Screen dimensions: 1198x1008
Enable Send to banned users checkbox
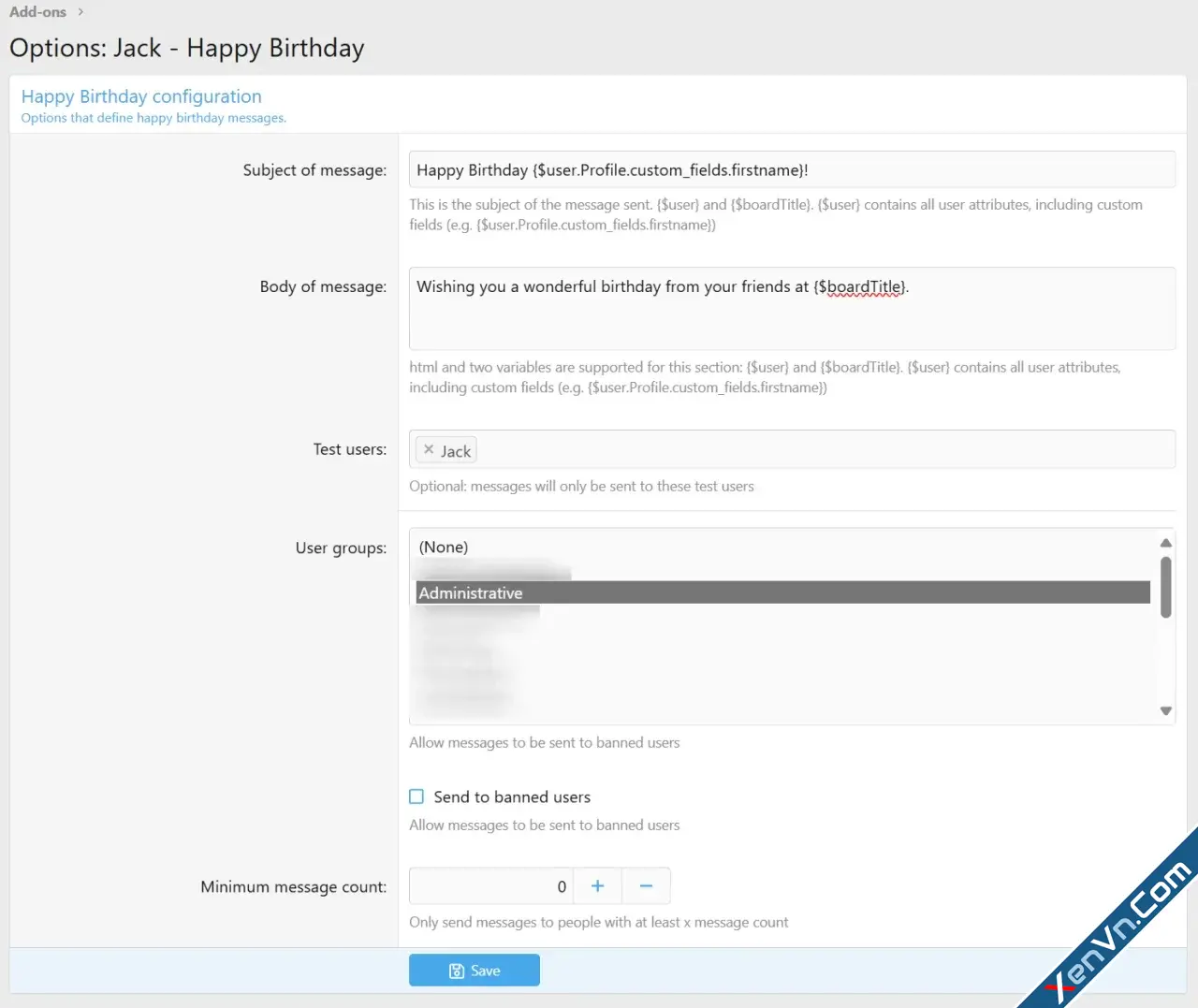pyautogui.click(x=416, y=796)
